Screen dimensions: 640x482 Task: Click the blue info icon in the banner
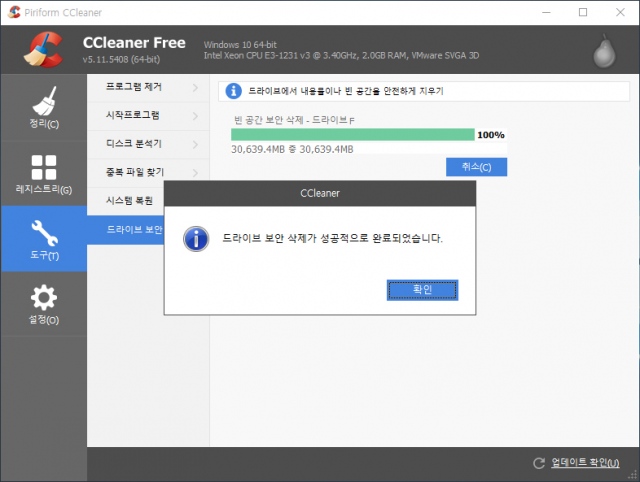click(233, 91)
